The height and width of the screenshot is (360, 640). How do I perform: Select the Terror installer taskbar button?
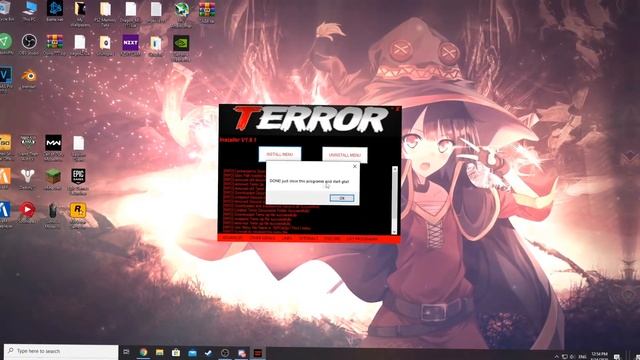tap(258, 353)
